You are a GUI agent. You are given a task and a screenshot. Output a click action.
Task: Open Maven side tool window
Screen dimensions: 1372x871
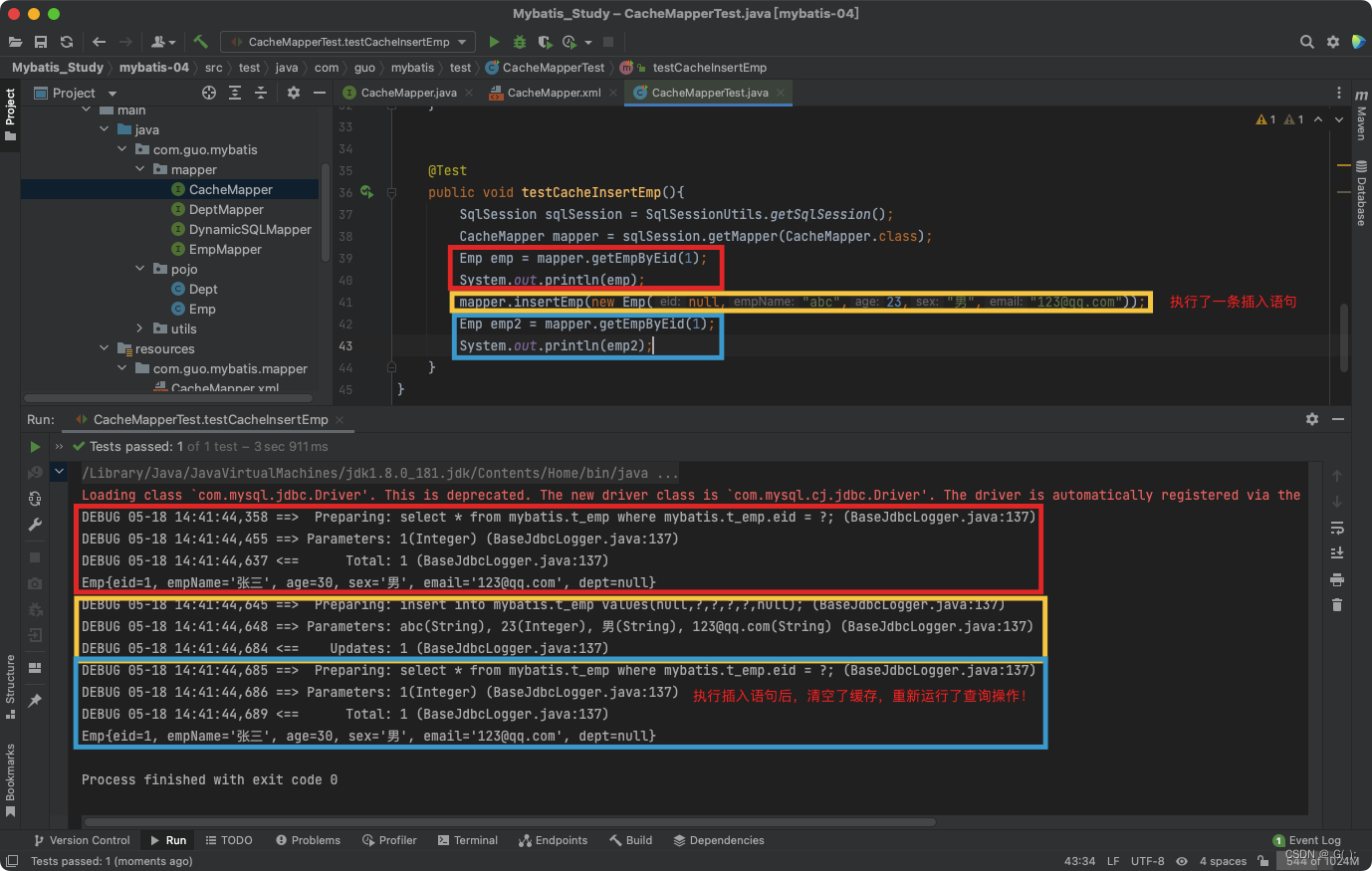pos(1361,115)
